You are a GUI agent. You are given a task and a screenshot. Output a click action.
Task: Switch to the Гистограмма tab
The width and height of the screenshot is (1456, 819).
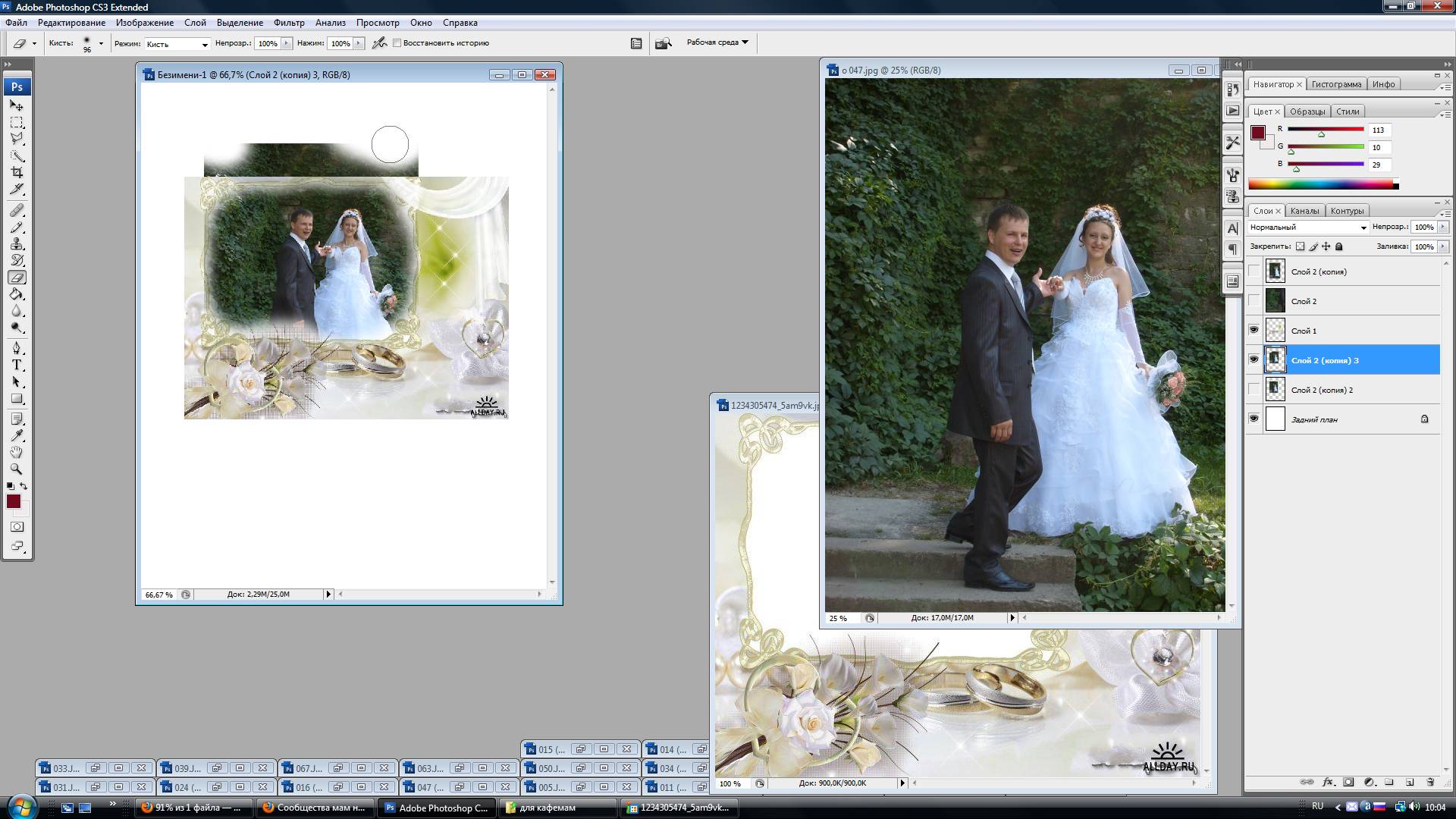pos(1336,84)
